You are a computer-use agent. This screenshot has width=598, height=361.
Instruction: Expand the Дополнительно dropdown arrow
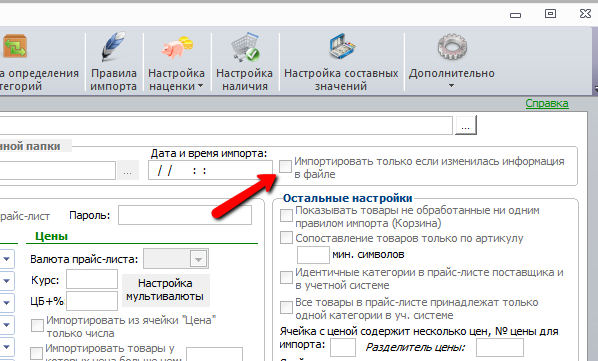click(x=452, y=86)
